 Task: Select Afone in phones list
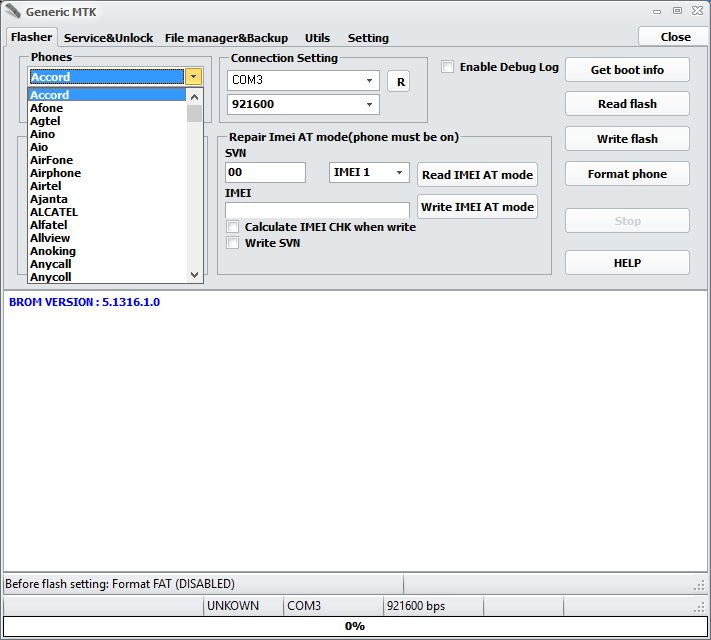point(107,108)
